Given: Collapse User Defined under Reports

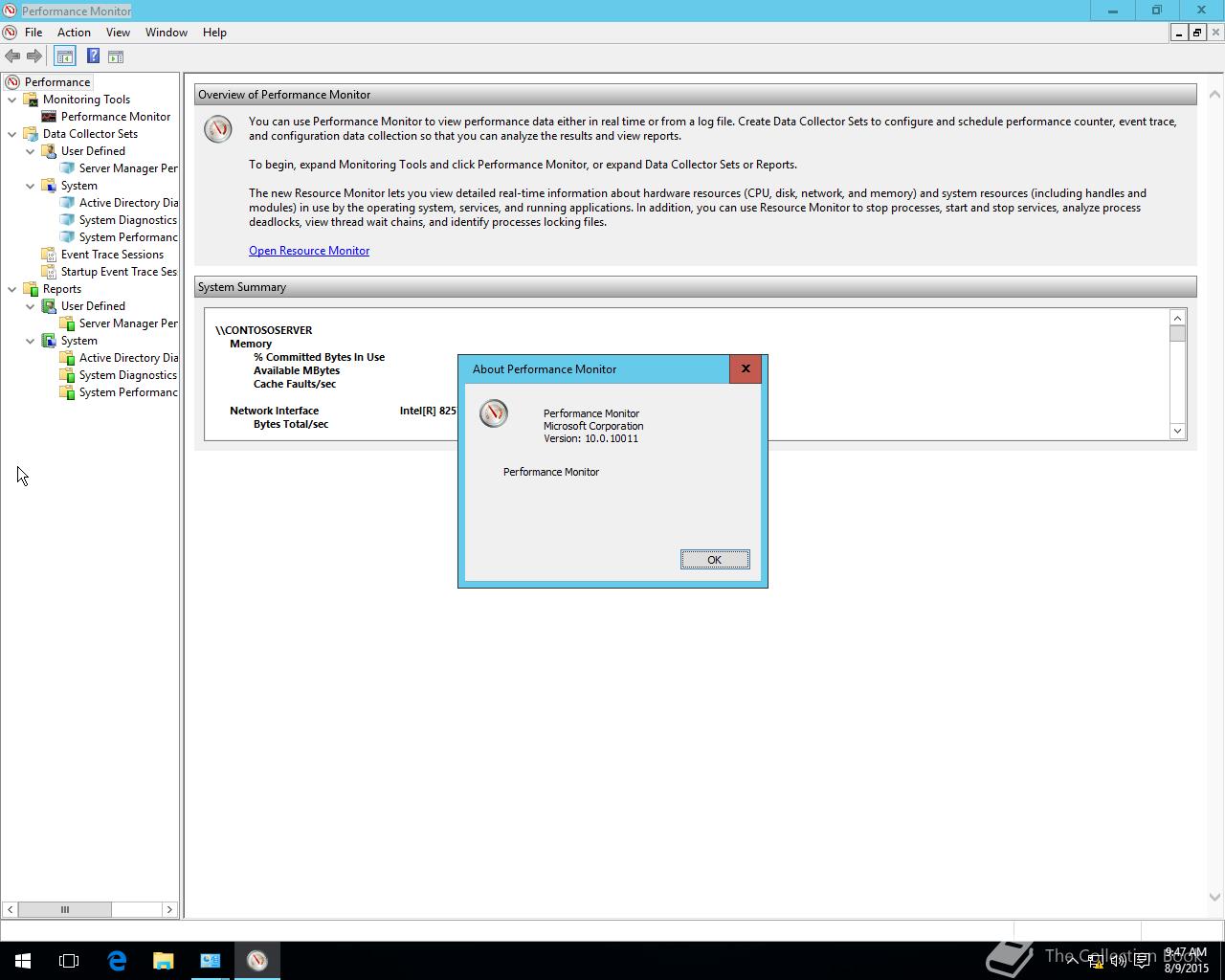Looking at the screenshot, I should tap(31, 306).
